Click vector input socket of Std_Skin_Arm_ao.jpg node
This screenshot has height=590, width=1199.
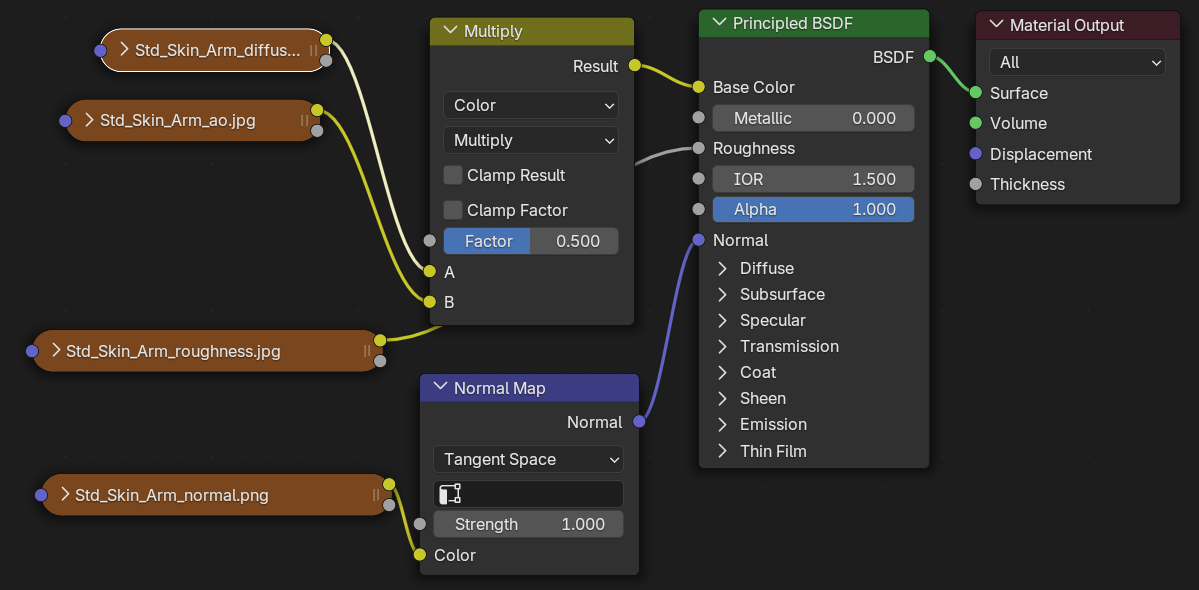point(65,121)
